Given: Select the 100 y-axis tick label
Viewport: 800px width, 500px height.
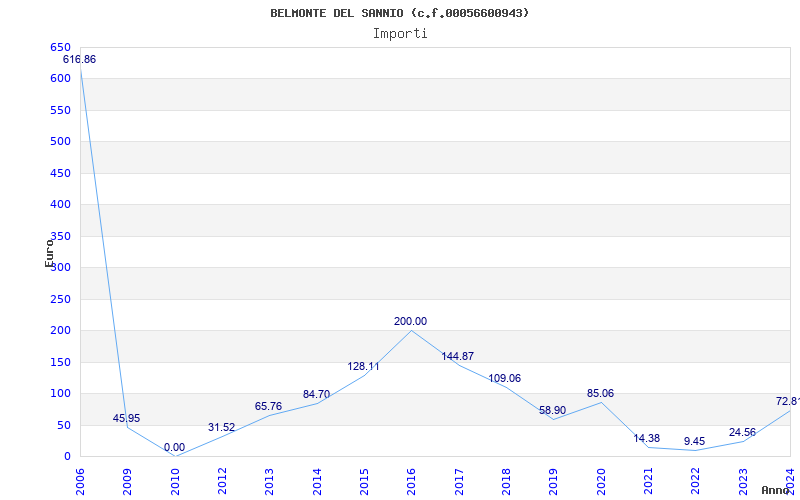Looking at the screenshot, I should coord(61,394).
